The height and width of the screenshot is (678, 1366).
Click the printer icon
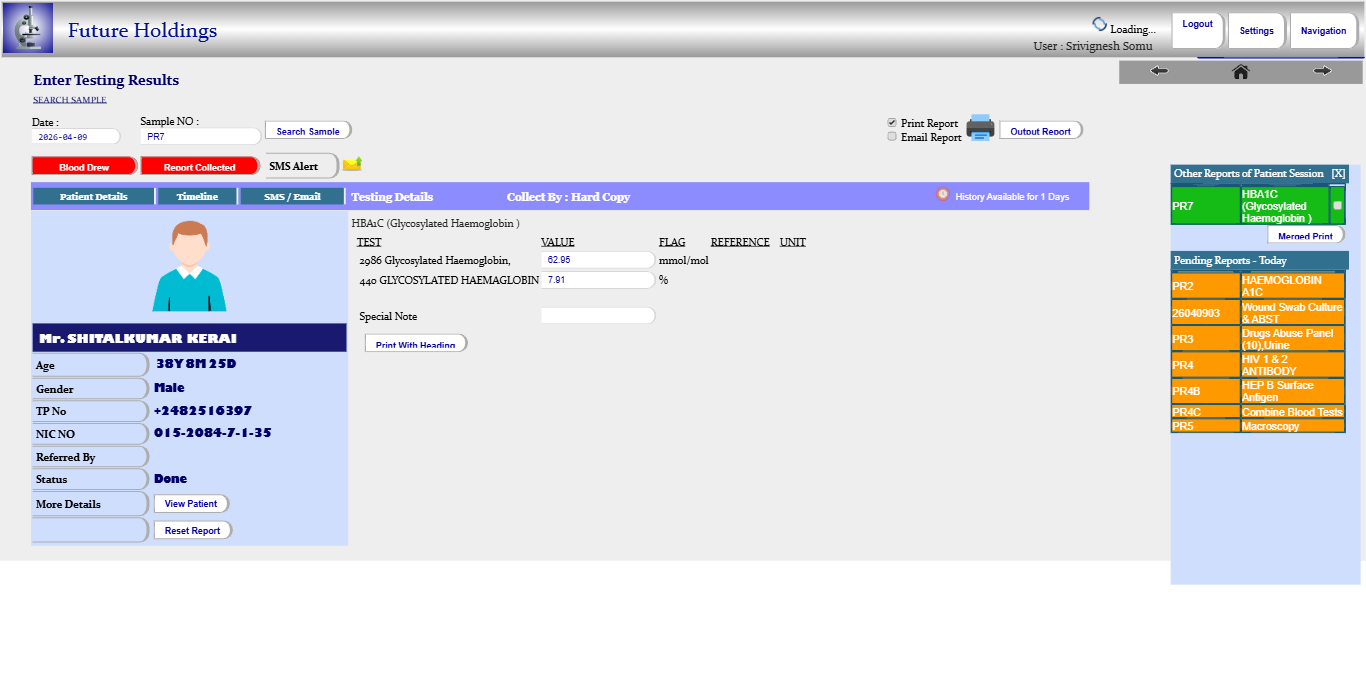(980, 128)
